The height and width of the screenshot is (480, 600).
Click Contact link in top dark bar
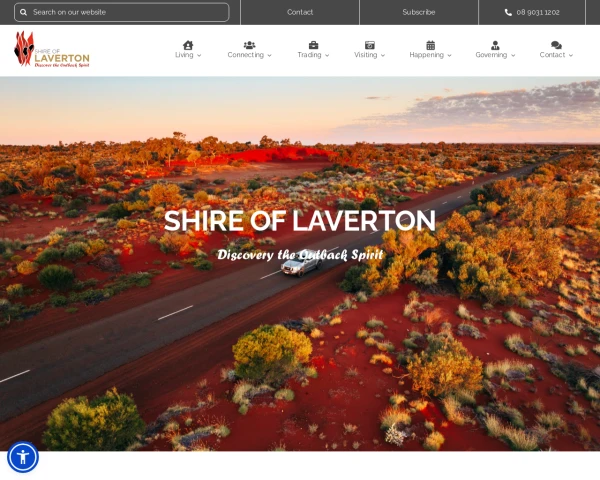300,12
